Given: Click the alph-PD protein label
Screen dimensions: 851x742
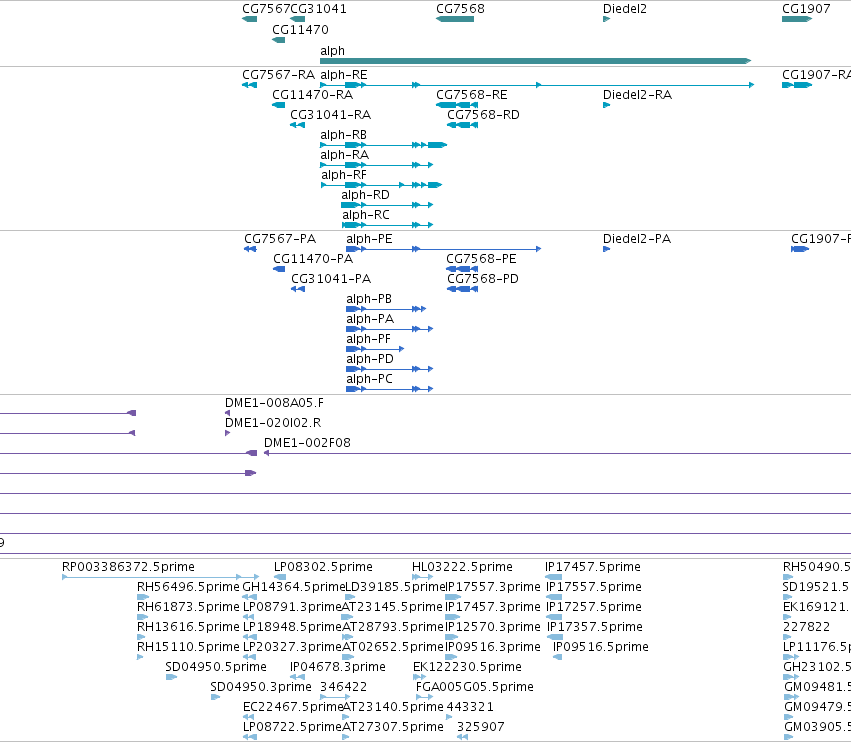Looking at the screenshot, I should click(x=370, y=359).
